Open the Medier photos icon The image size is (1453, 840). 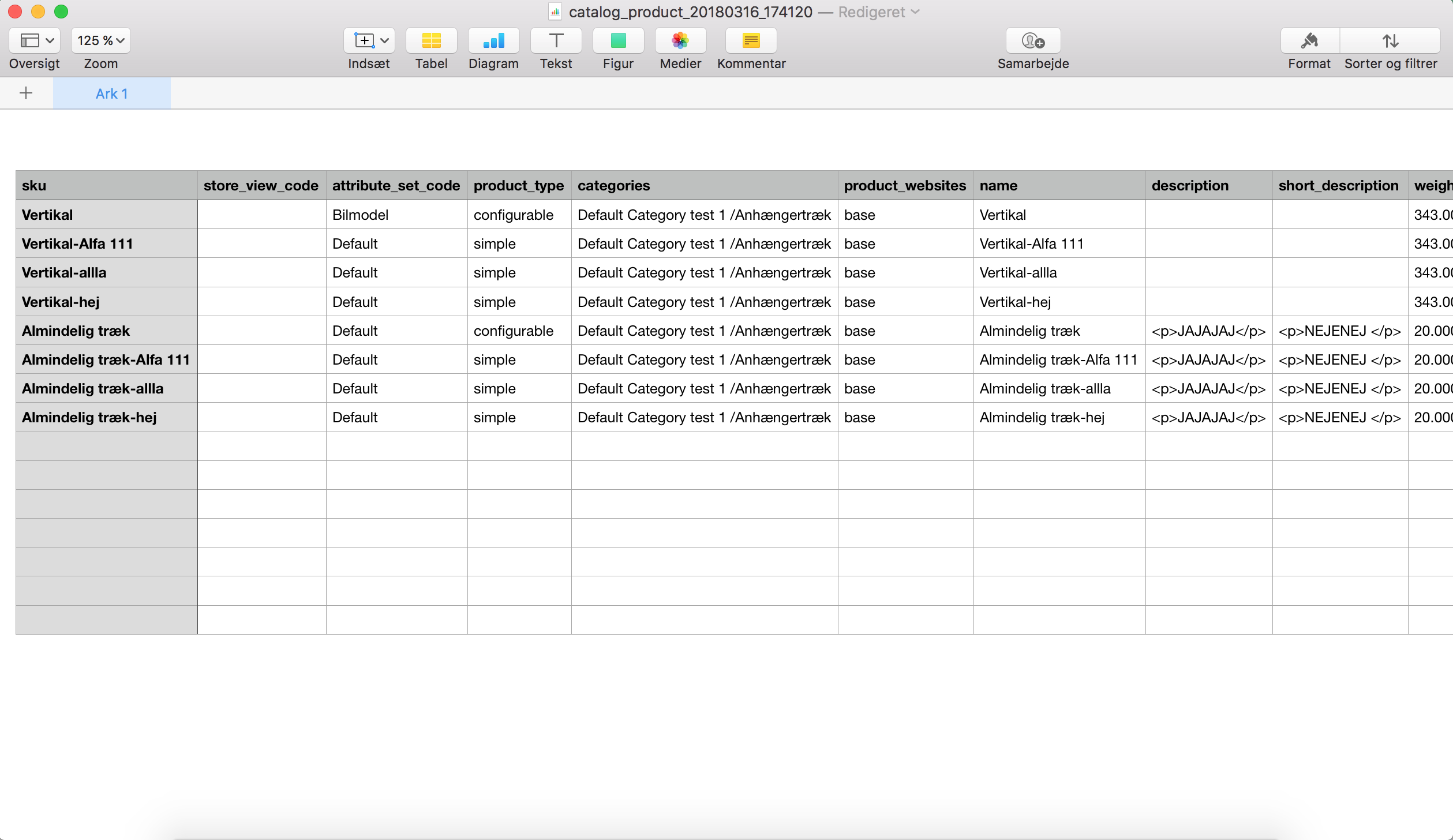(x=680, y=40)
